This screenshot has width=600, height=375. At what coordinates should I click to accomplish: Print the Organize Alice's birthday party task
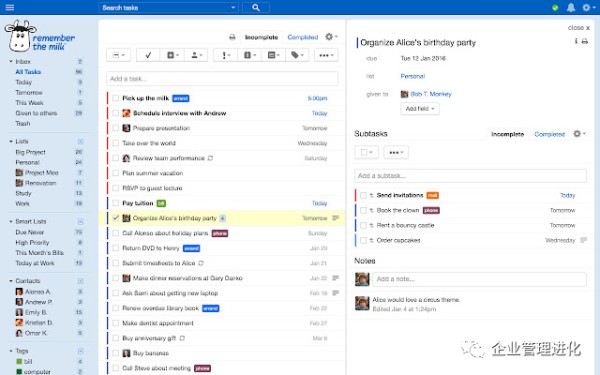(585, 41)
